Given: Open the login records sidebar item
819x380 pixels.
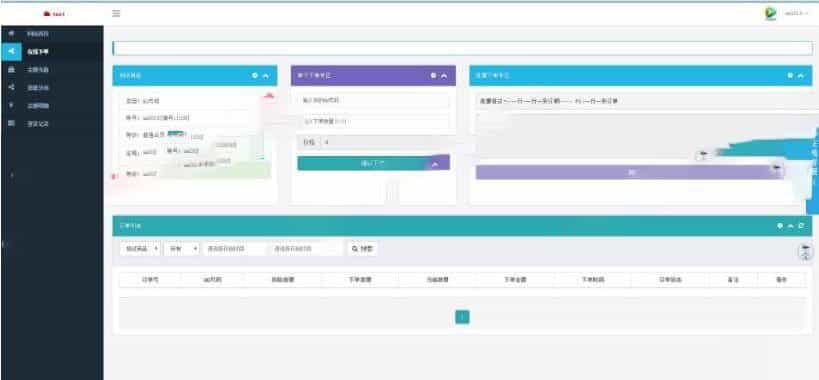Looking at the screenshot, I should pos(52,124).
